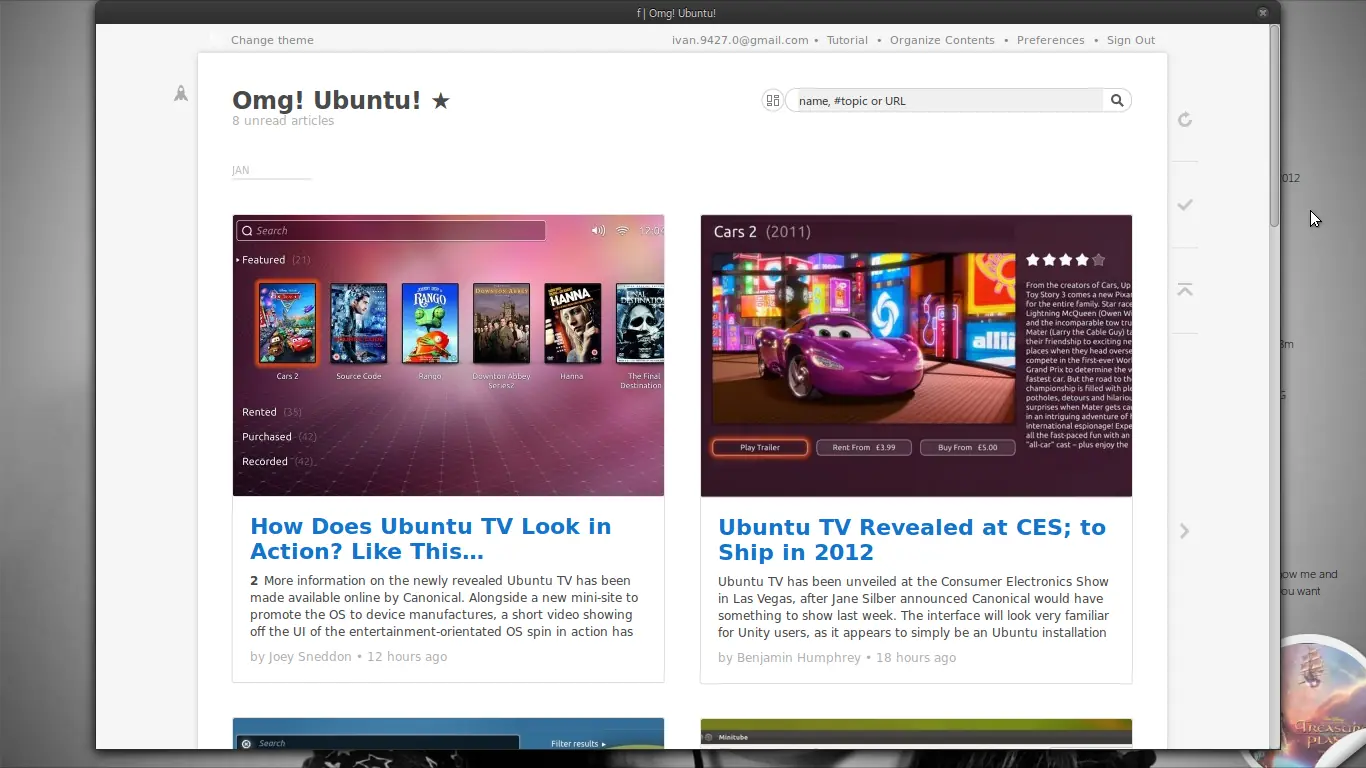The image size is (1366, 768).
Task: Click the rocket icon left of the feed title
Action: coord(181,93)
